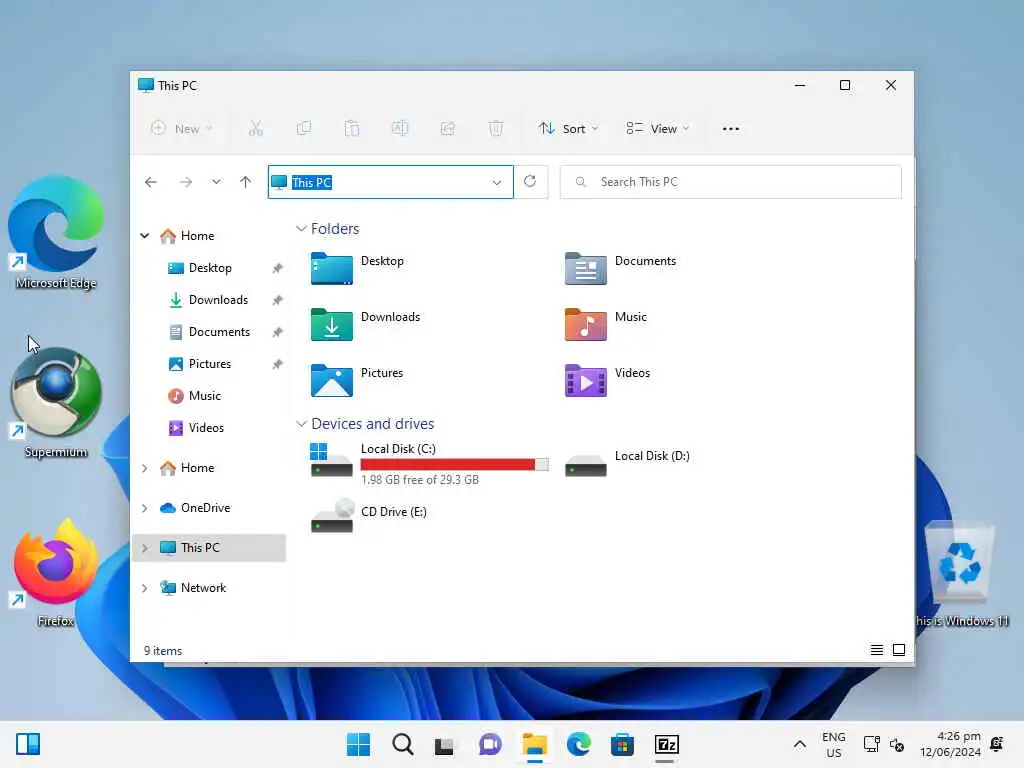Open Widgets panel on taskbar
The height and width of the screenshot is (768, 1024).
pyautogui.click(x=28, y=744)
